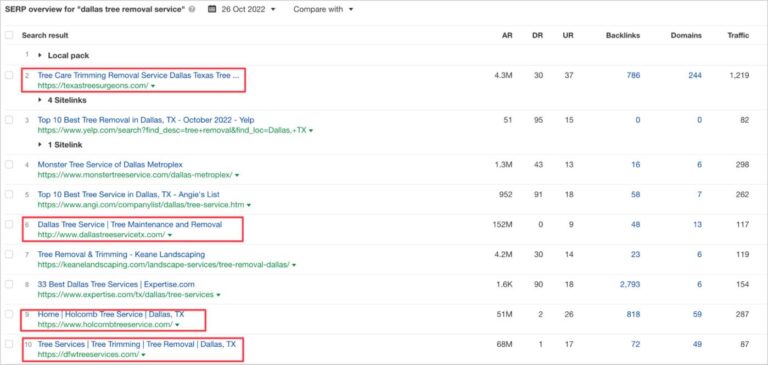Open the dropdown arrow after texastreesurgeons.com URL

point(153,86)
